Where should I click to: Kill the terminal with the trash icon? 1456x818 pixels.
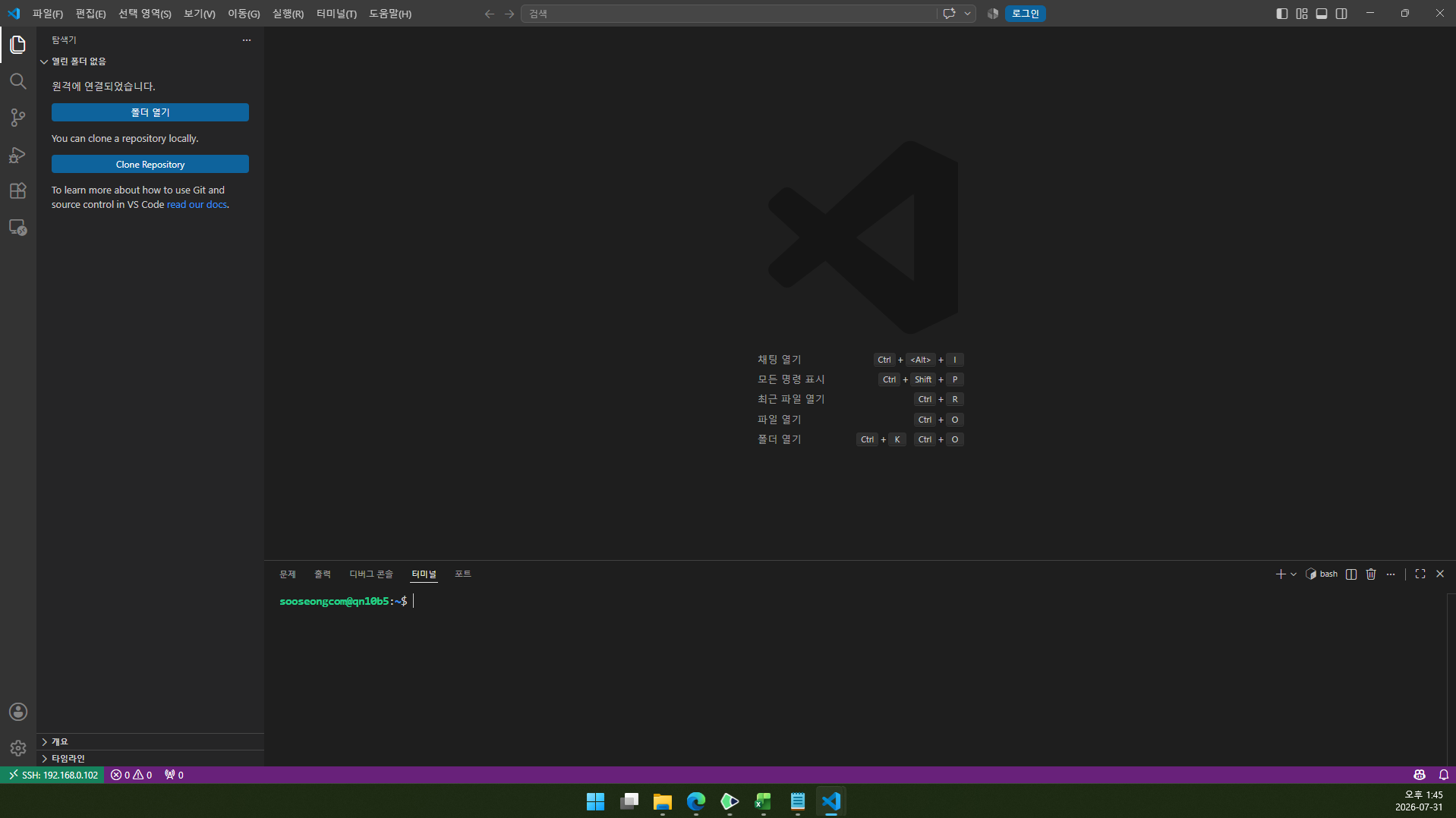1371,574
